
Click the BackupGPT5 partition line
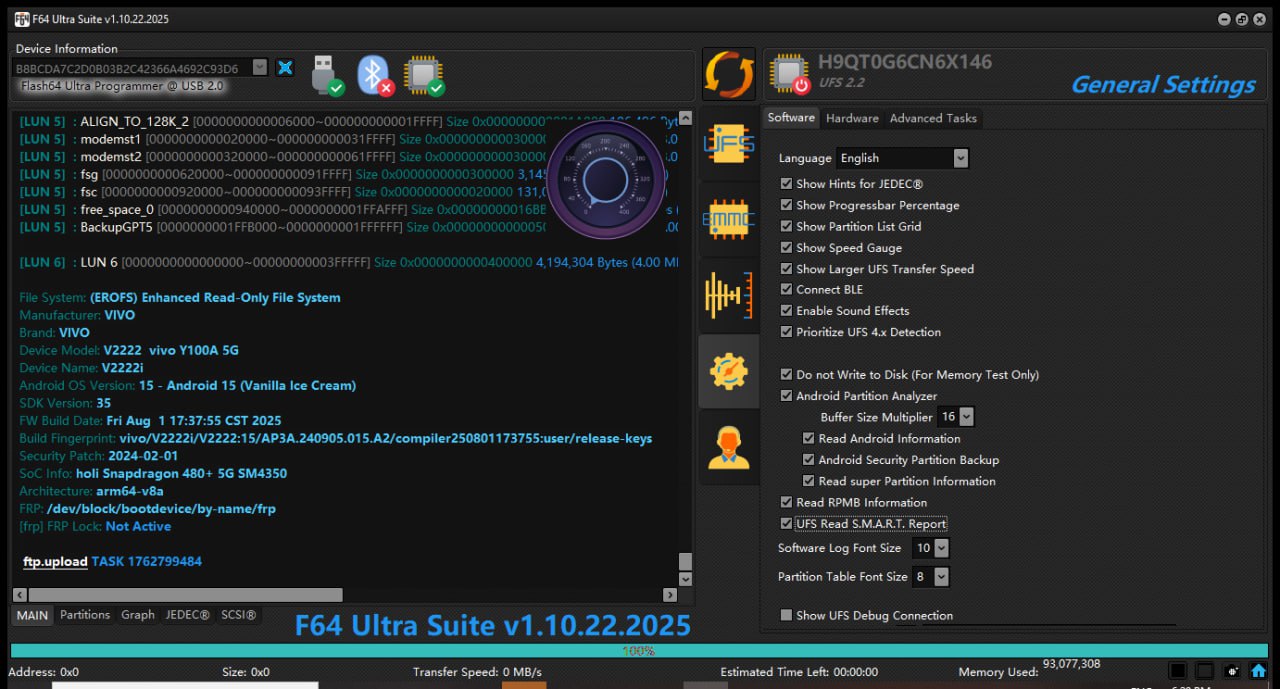(350, 227)
